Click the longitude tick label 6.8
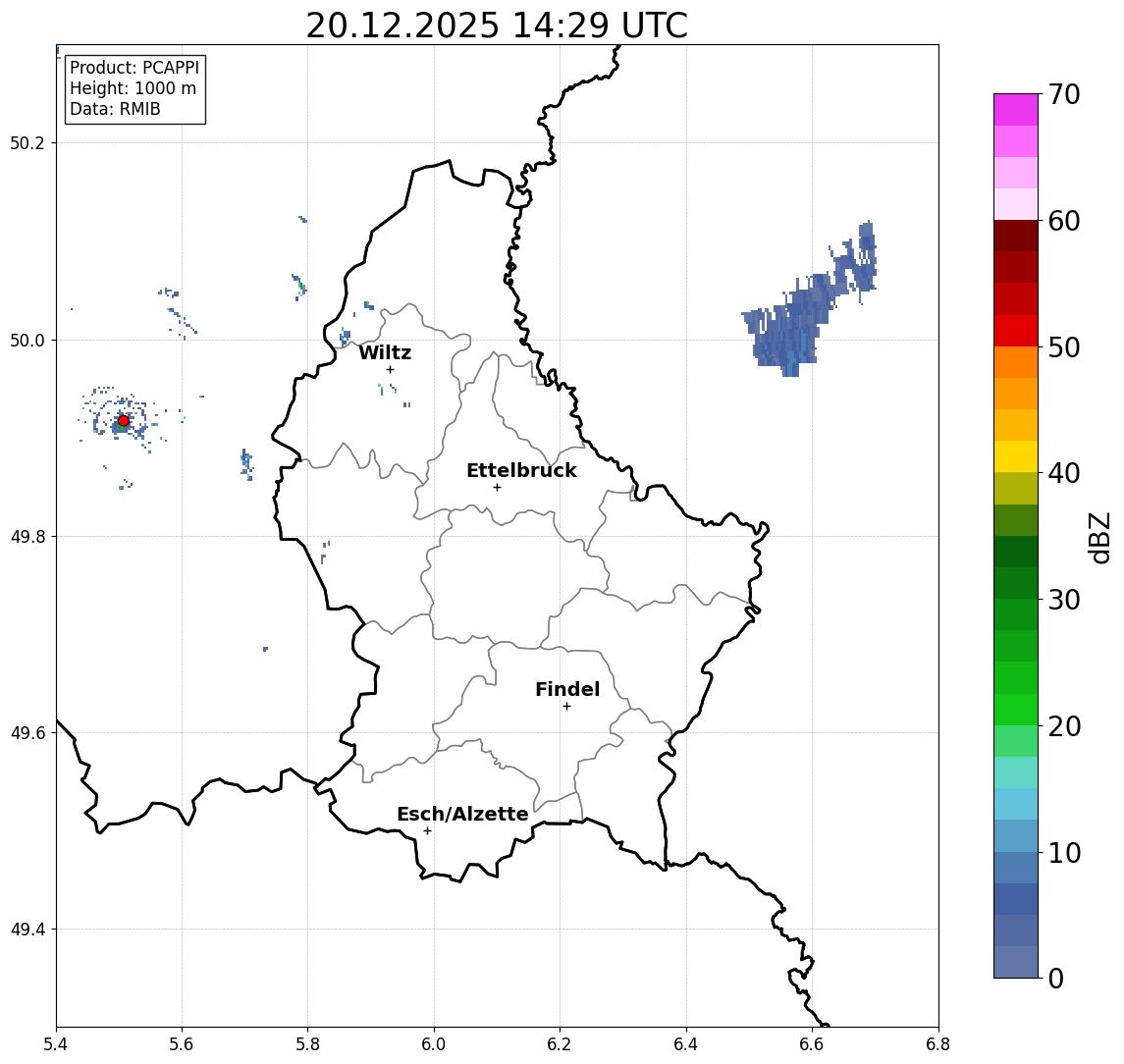 938,1044
